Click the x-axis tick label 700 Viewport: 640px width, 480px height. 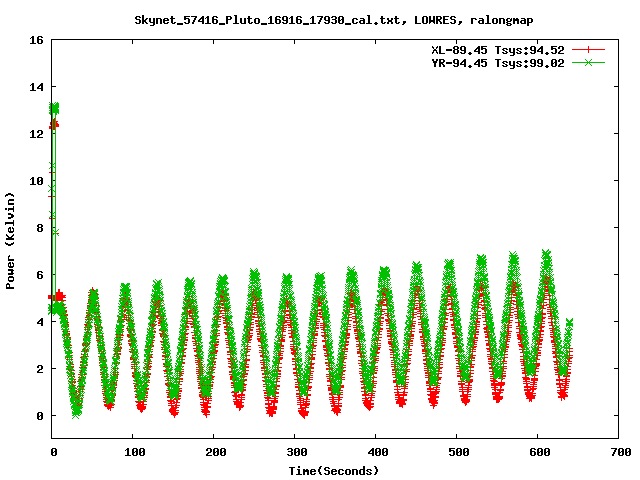pyautogui.click(x=621, y=452)
